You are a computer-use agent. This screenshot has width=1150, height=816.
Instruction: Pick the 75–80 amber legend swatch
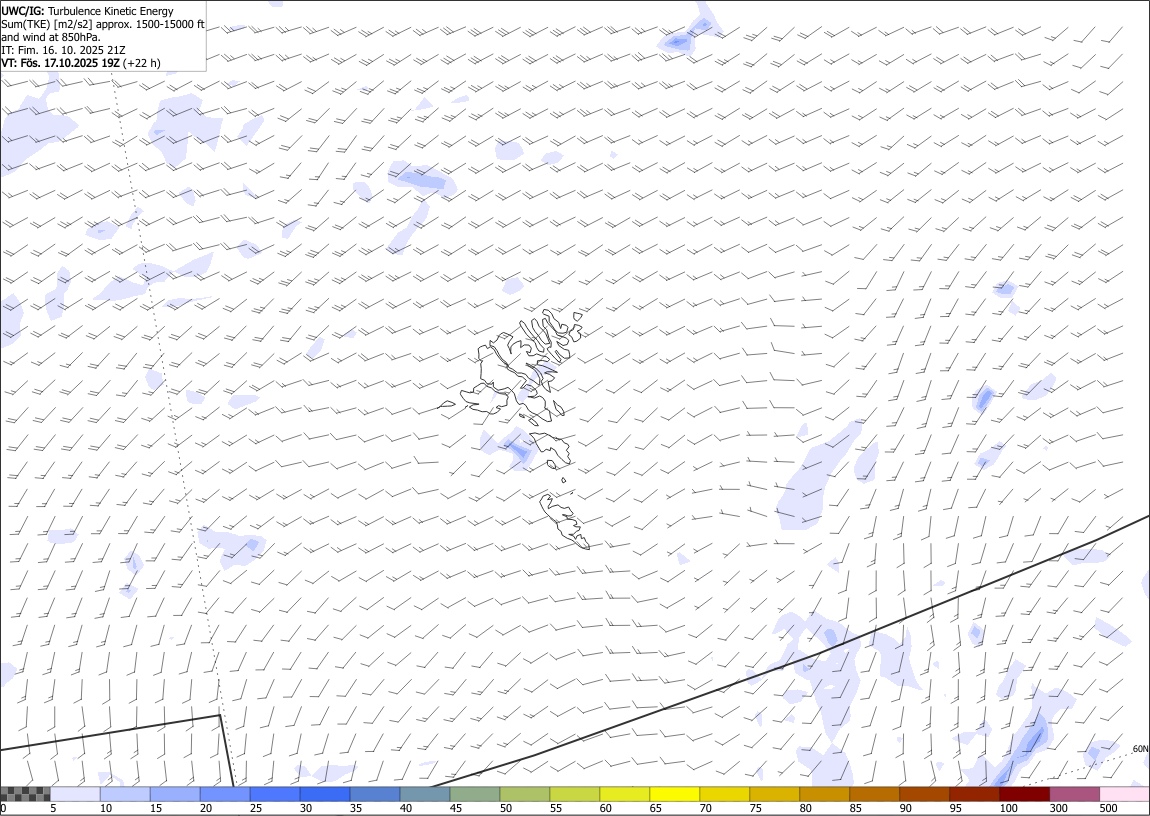(x=774, y=794)
